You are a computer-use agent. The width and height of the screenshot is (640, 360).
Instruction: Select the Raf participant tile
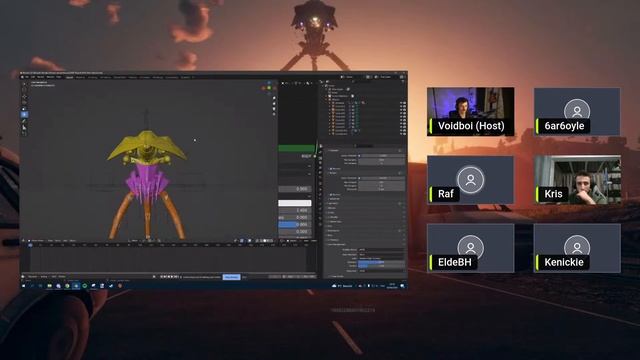(471, 180)
